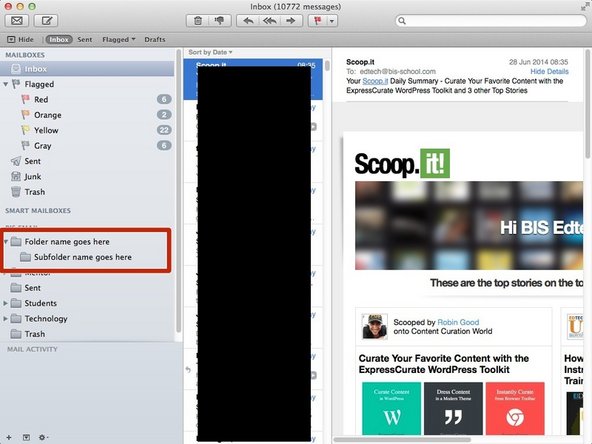Select Inbox mailbox in sidebar
592x444 pixels.
pyautogui.click(x=88, y=69)
